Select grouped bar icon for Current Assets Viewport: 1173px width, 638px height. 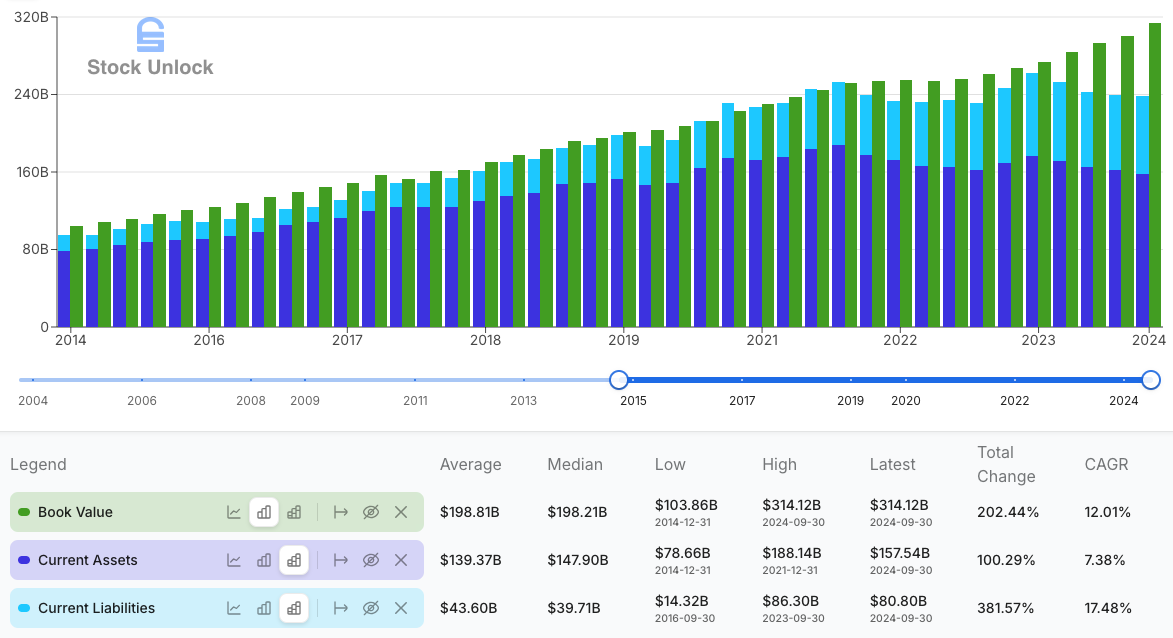click(x=264, y=560)
